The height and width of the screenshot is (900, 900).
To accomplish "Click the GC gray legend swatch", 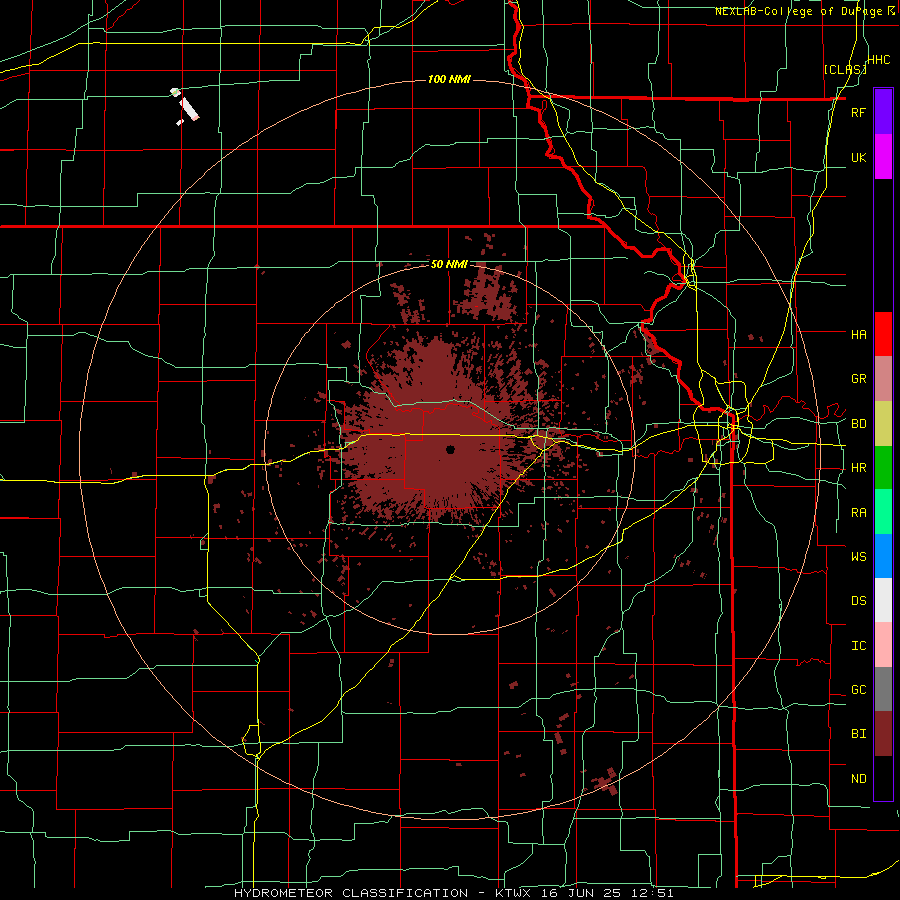I will point(883,689).
